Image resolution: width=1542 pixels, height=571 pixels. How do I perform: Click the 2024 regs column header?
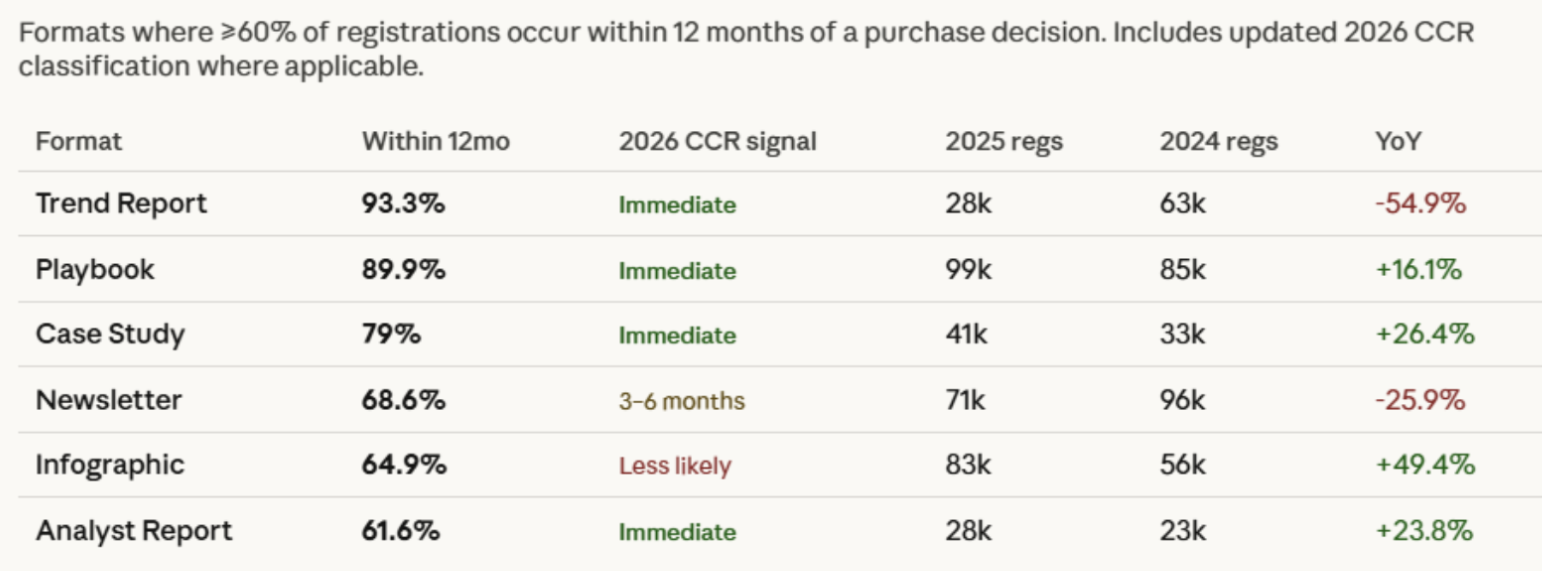[1219, 142]
